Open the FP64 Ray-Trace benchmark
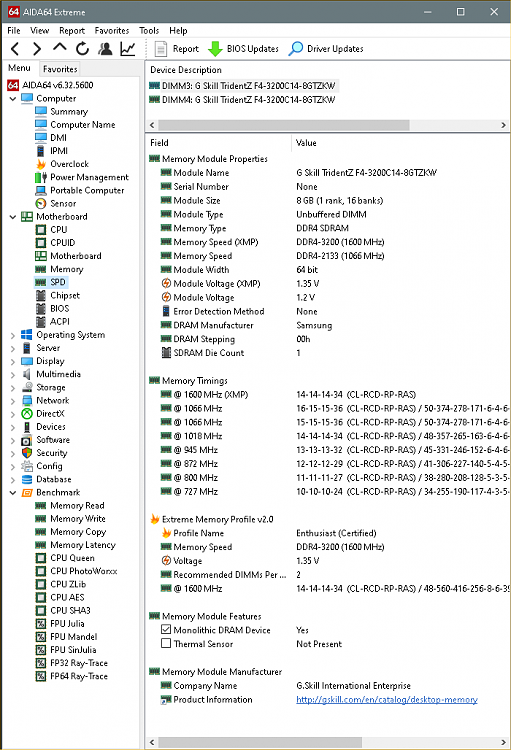Screen dimensions: 511x750 [72, 676]
